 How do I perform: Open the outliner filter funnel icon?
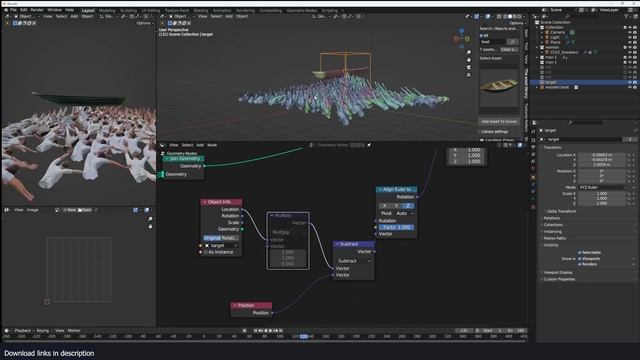tap(626, 16)
